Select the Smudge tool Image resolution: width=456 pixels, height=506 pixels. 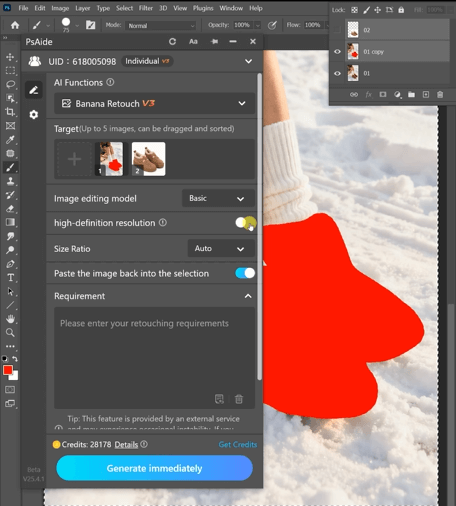coord(10,236)
